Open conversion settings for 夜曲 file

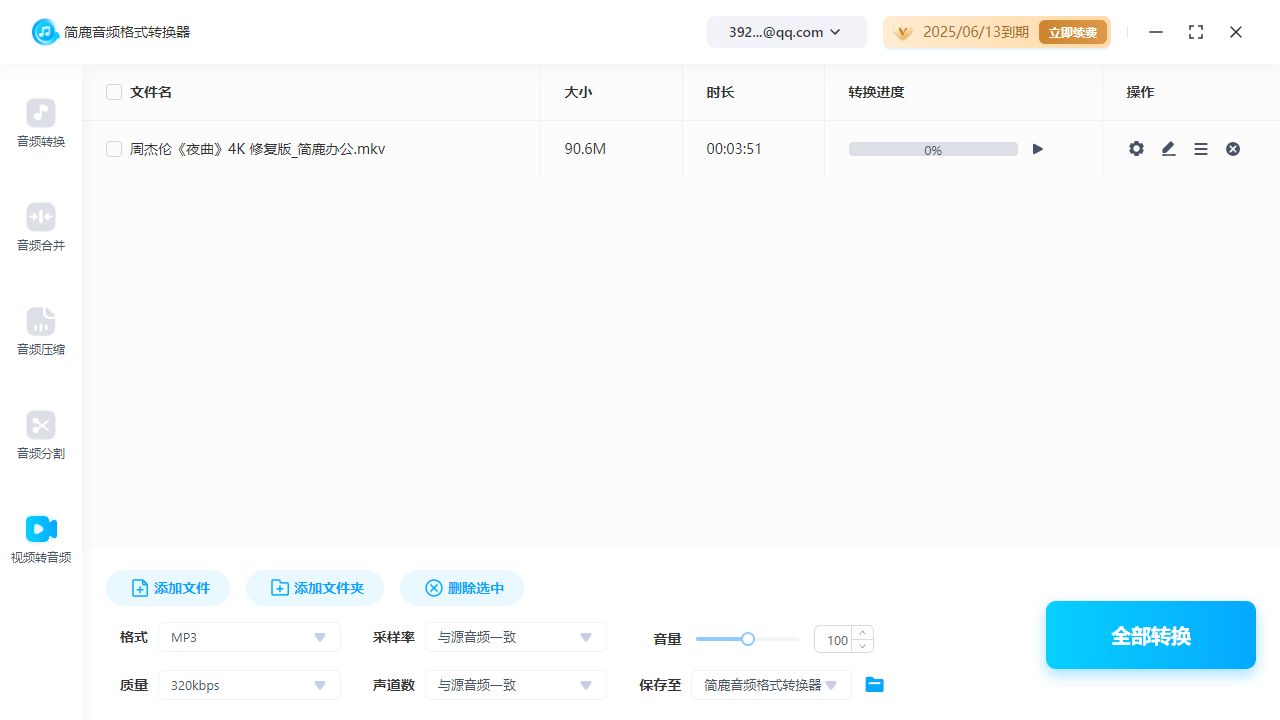point(1136,148)
